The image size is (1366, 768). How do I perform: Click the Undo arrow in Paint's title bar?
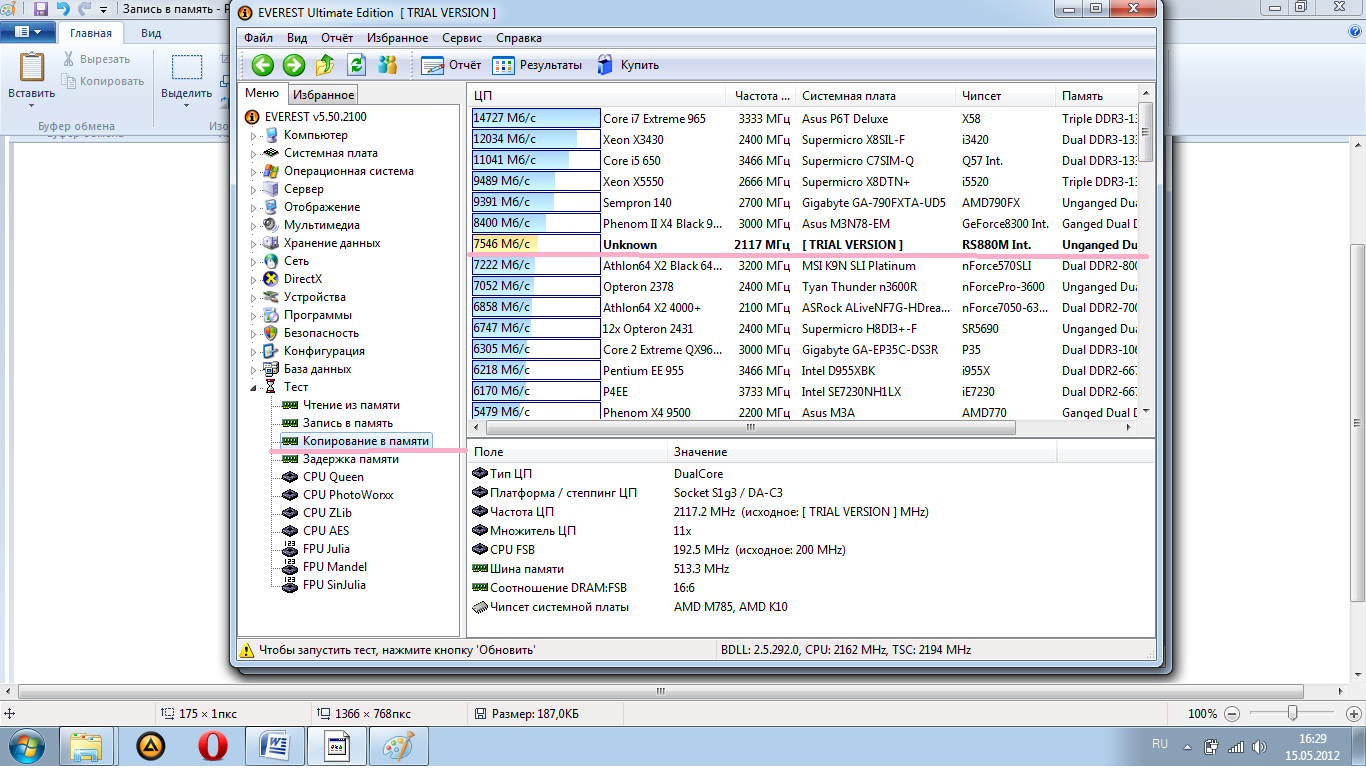click(62, 9)
